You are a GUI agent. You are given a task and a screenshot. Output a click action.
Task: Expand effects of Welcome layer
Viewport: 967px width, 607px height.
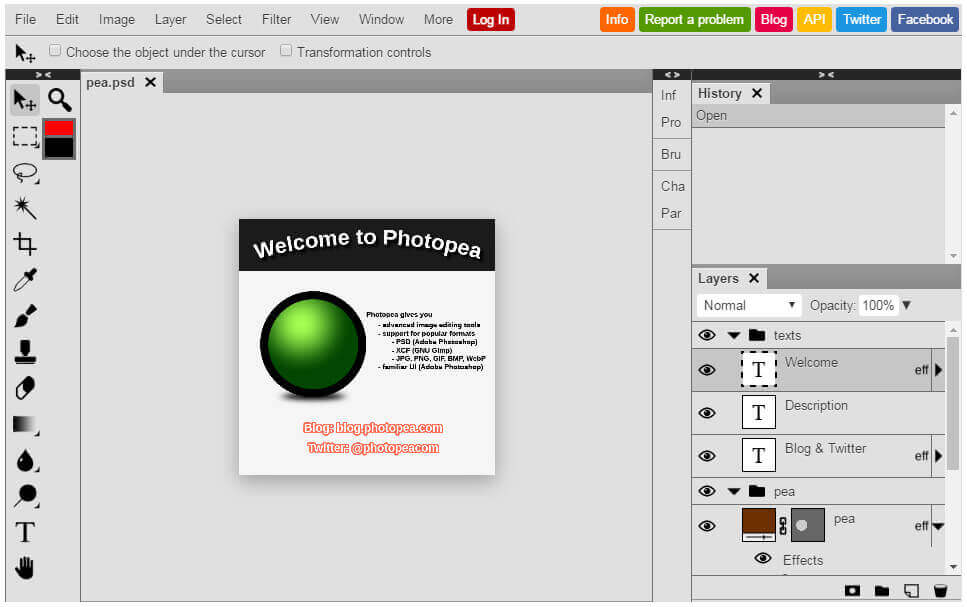click(939, 370)
